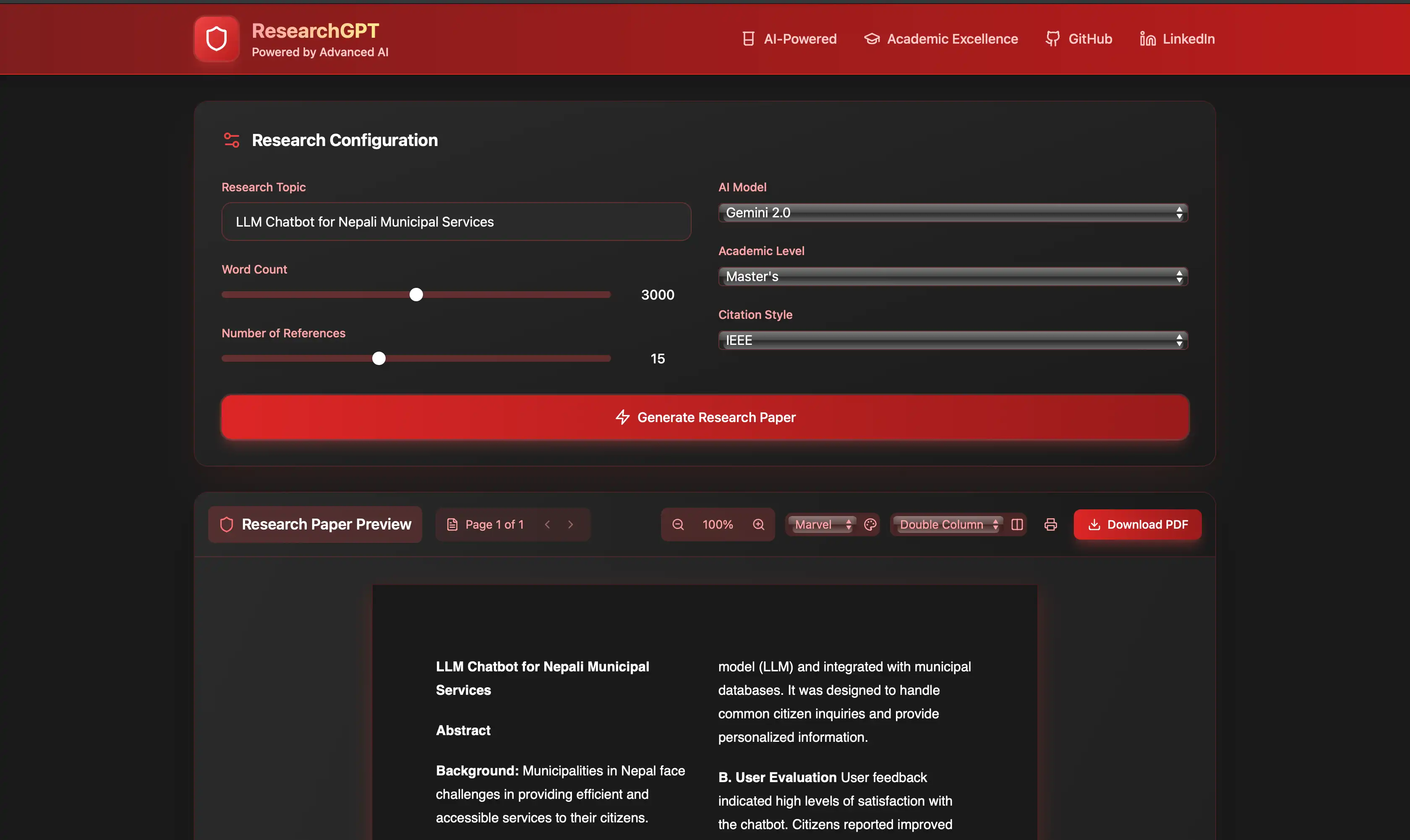Click the printer icon

[1050, 525]
